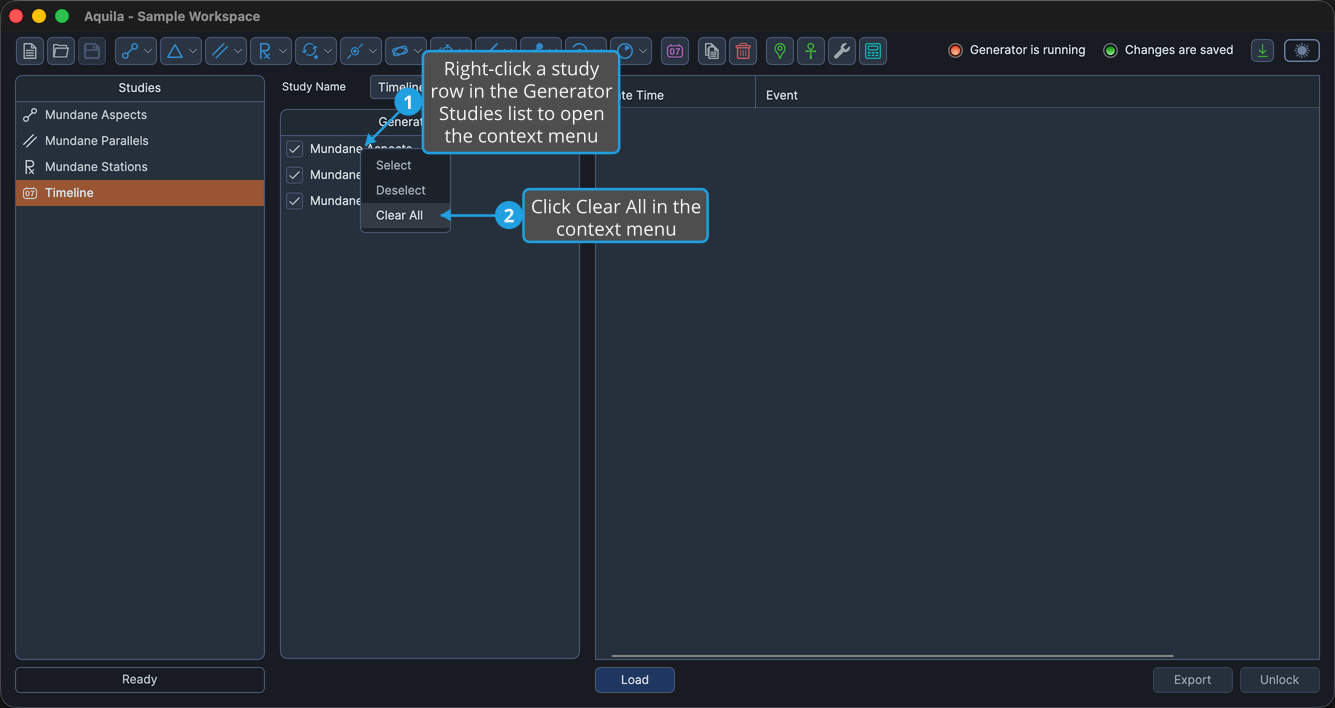The image size is (1335, 708).
Task: Open settings with the wrench icon
Action: point(842,51)
